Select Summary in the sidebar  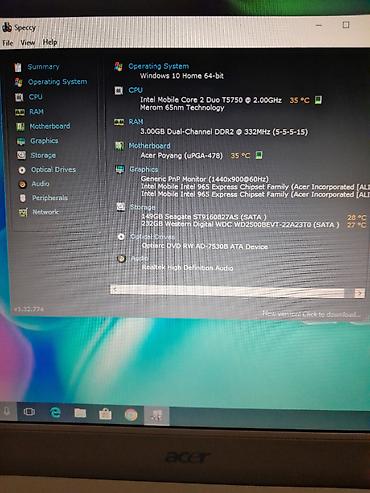(x=43, y=67)
